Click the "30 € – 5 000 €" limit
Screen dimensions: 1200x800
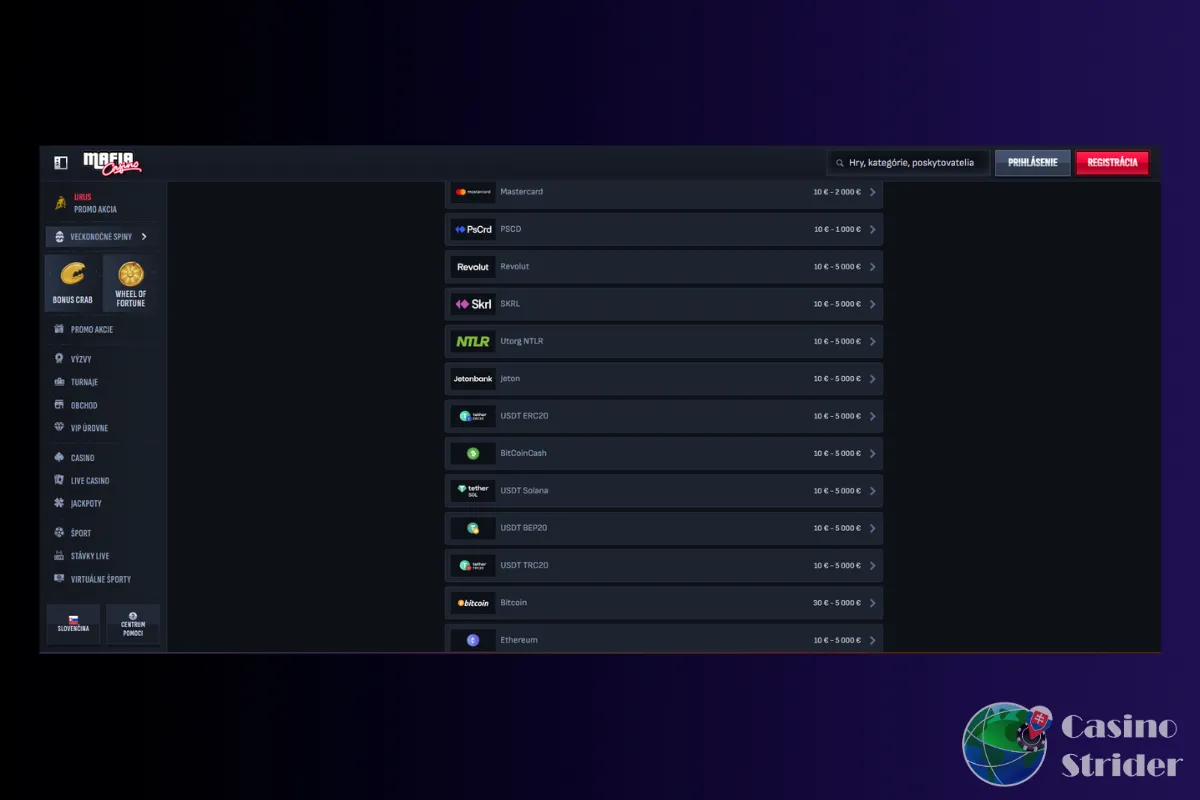pos(837,603)
